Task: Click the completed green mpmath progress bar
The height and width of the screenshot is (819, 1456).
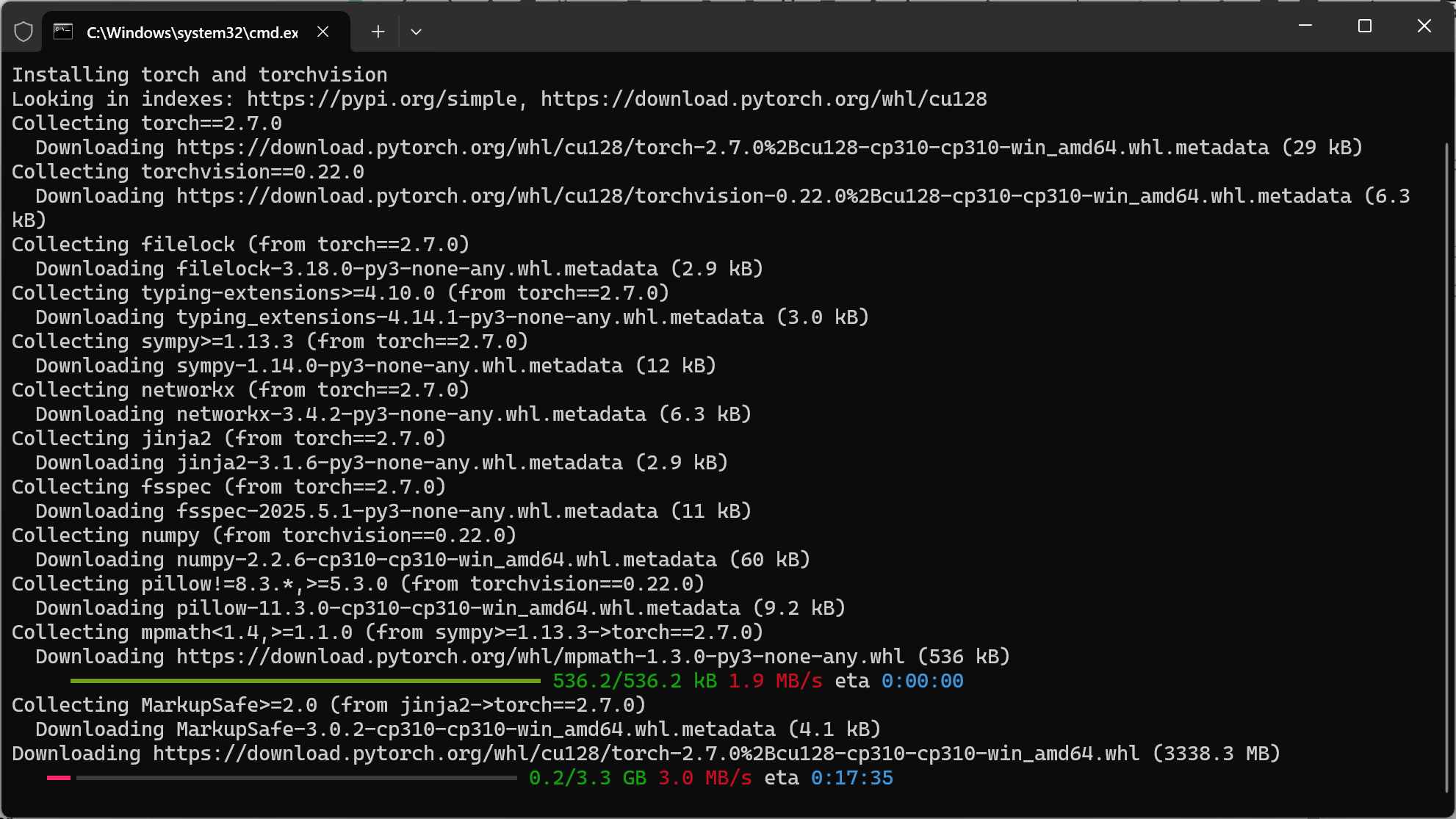Action: coord(305,681)
